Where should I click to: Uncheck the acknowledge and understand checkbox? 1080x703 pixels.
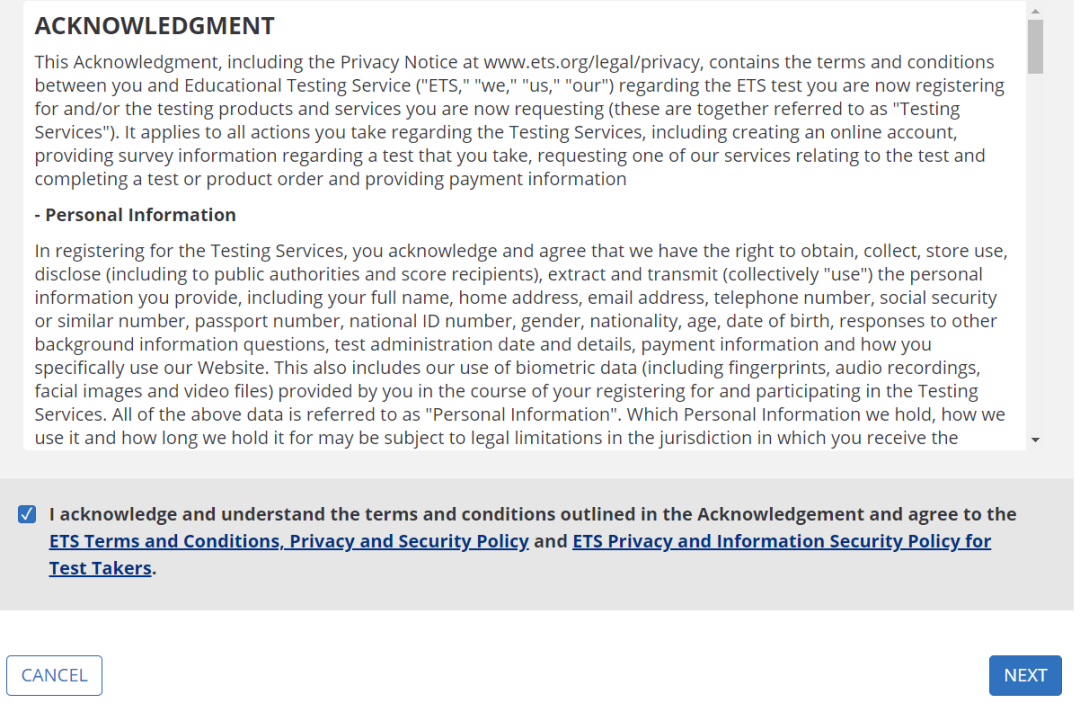click(x=27, y=515)
